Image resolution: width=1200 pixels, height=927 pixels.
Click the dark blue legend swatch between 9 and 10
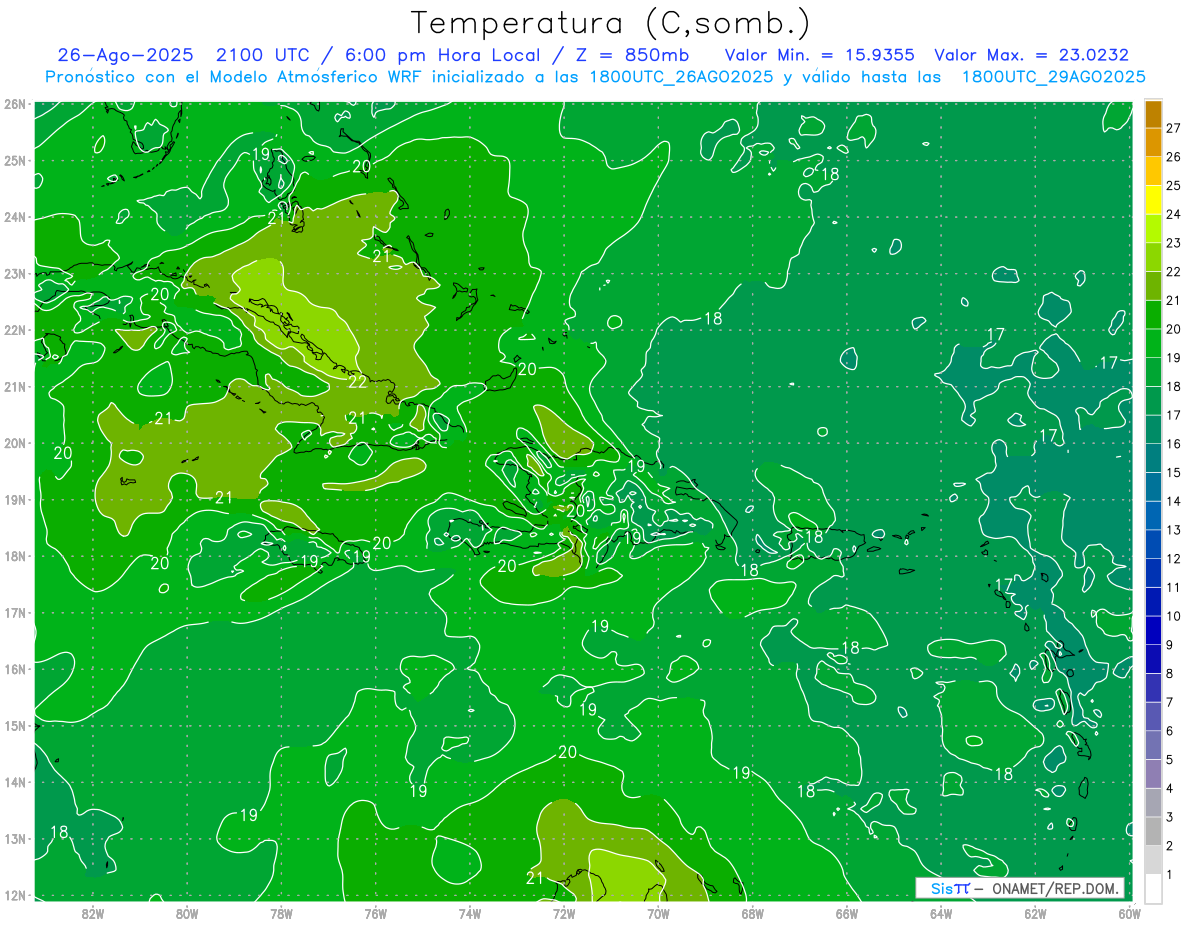pos(1153,630)
